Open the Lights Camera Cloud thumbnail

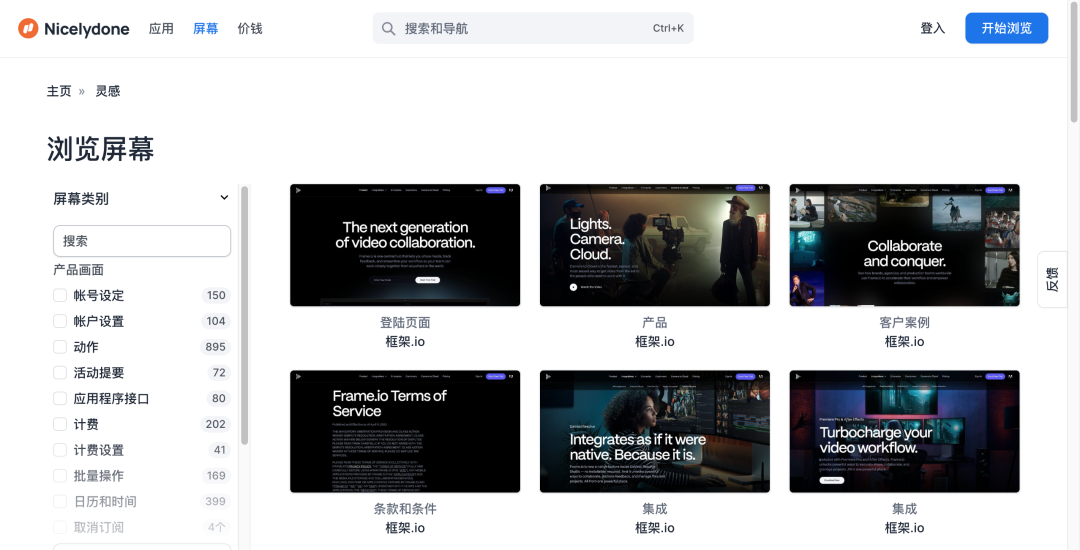point(654,245)
